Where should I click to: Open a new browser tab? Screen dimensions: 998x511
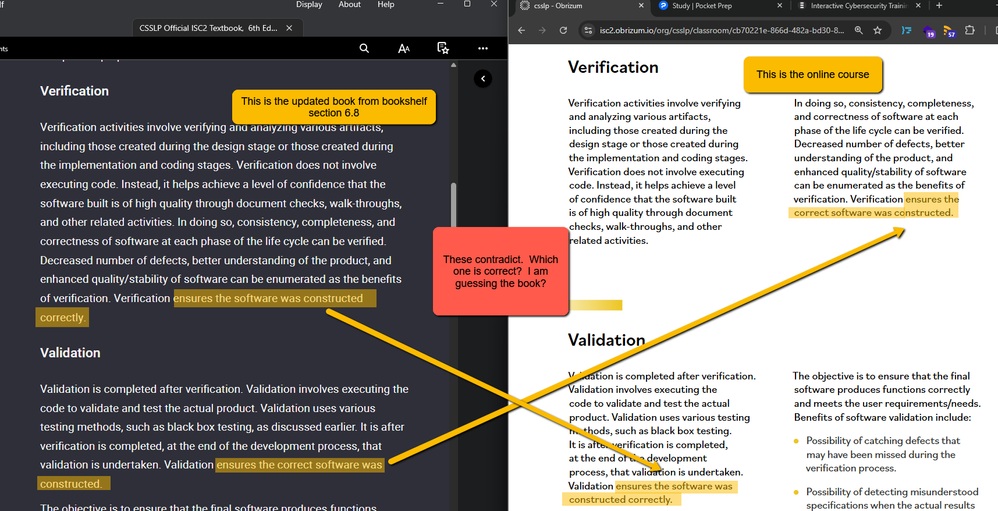click(x=938, y=6)
